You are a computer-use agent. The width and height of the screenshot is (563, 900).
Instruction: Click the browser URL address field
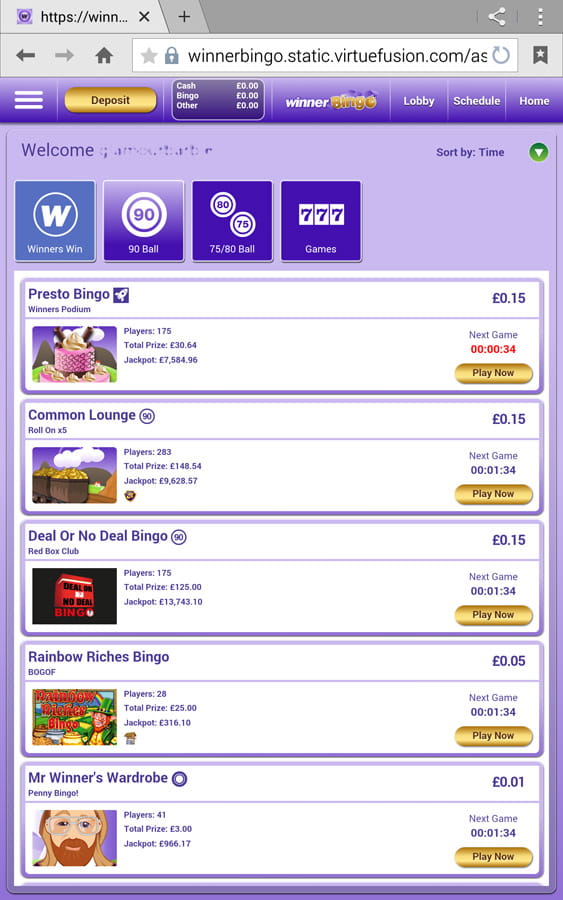pyautogui.click(x=325, y=55)
